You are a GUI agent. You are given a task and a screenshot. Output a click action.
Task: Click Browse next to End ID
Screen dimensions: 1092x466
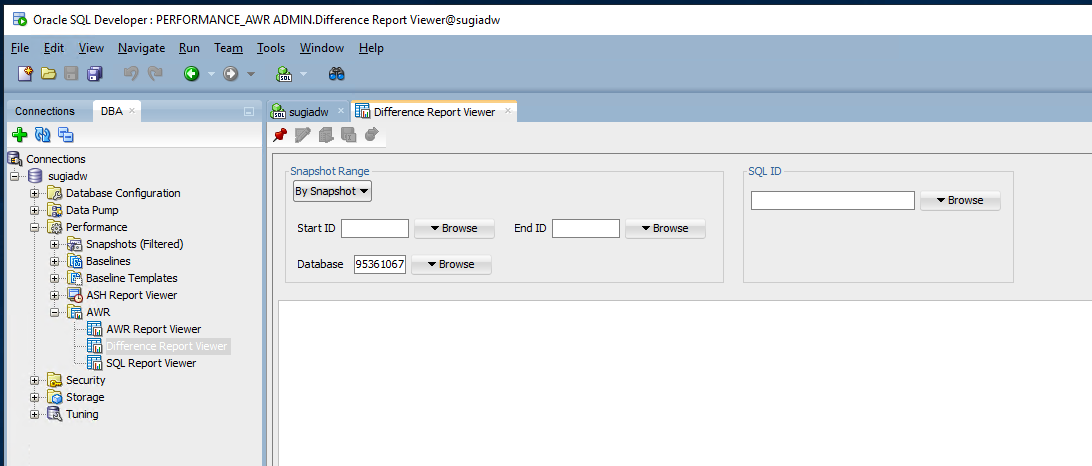pos(665,228)
